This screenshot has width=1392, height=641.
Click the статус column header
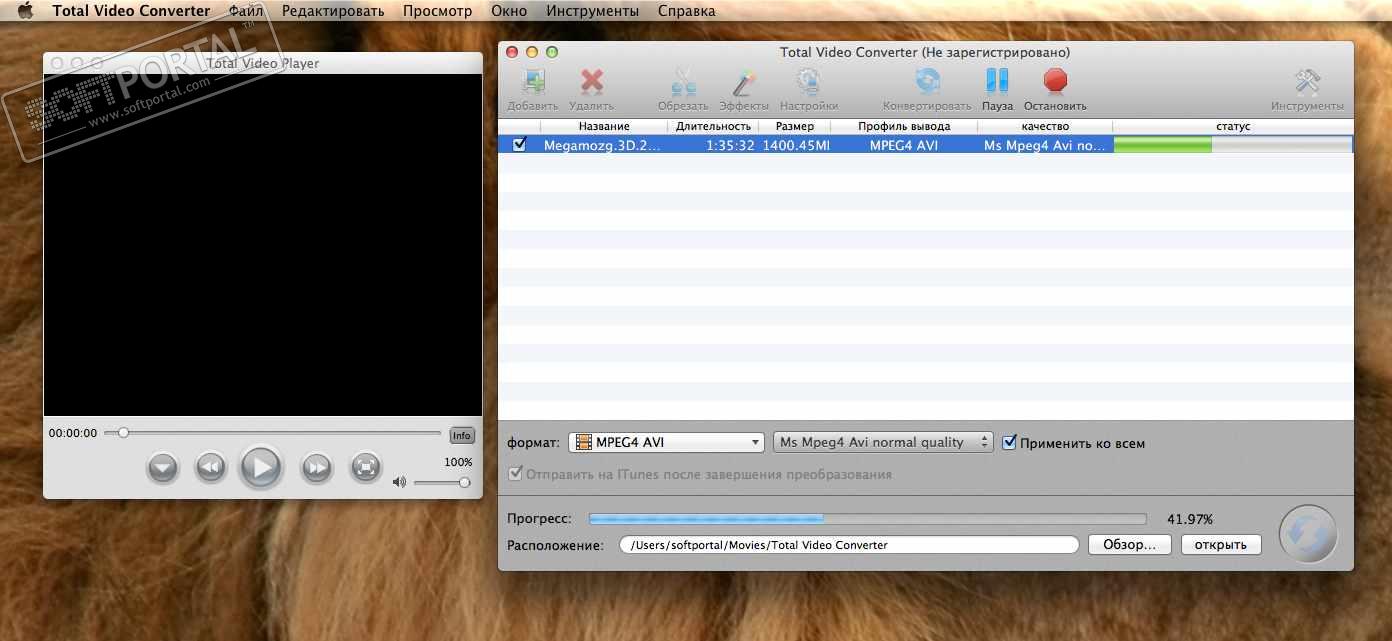1233,126
